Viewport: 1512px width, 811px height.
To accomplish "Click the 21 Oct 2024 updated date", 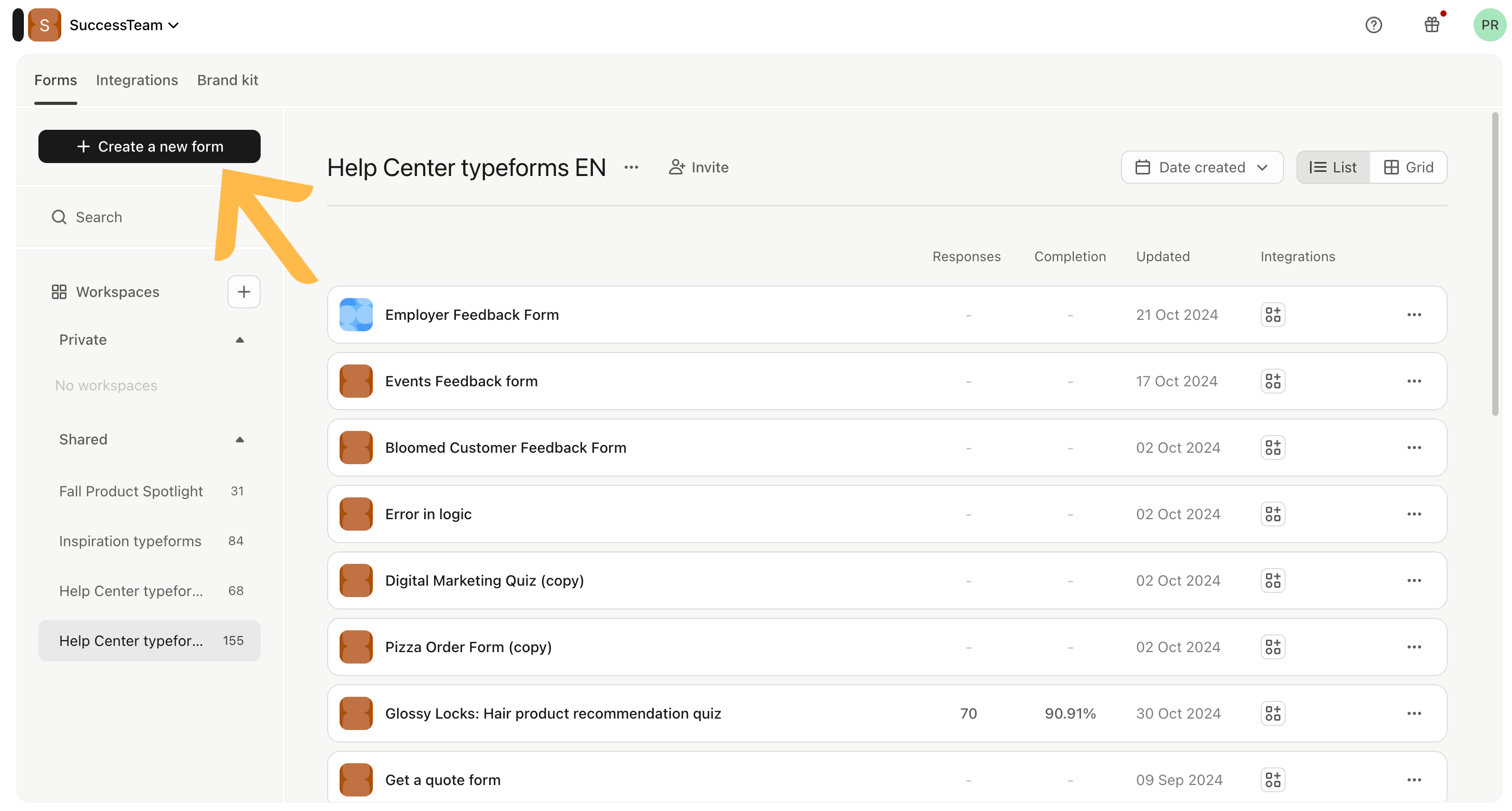I will pos(1176,315).
